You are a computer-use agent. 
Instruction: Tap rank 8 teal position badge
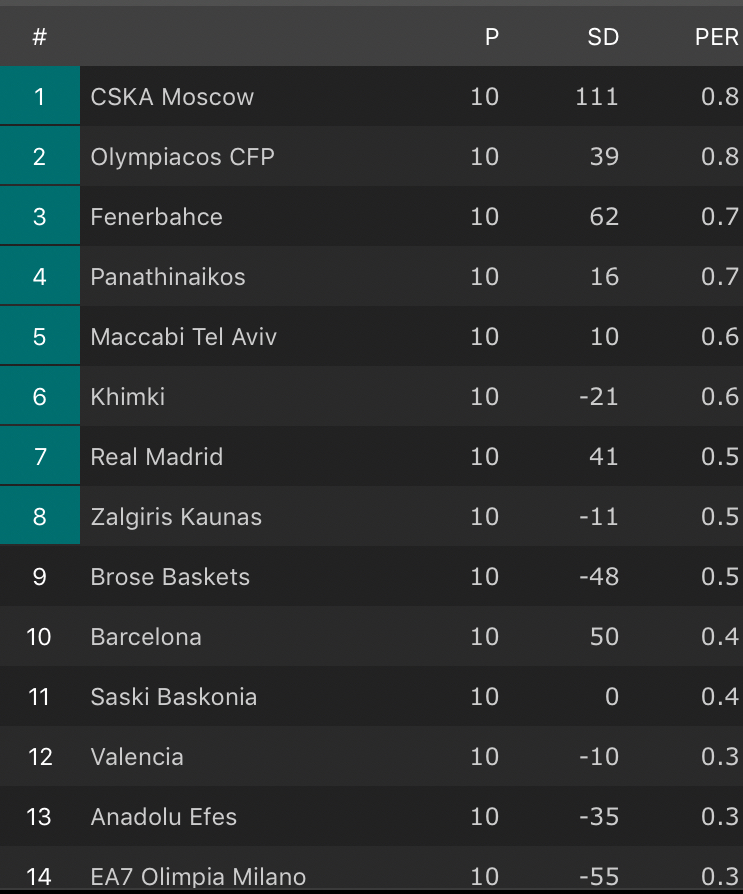coord(40,517)
